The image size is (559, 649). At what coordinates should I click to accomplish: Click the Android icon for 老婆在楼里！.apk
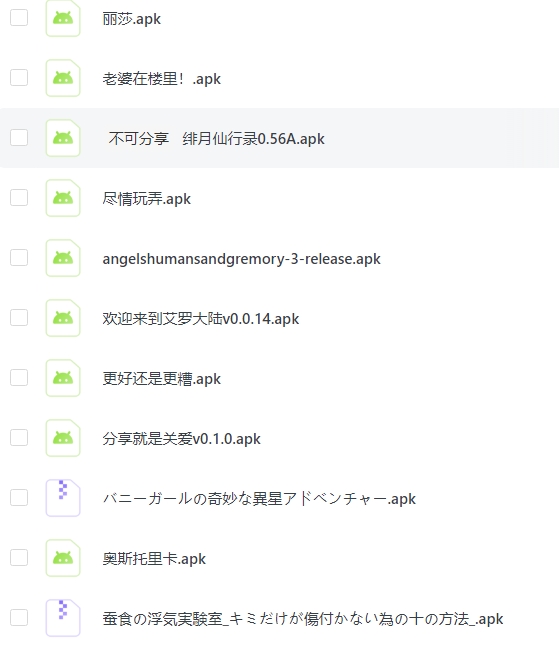(x=63, y=78)
